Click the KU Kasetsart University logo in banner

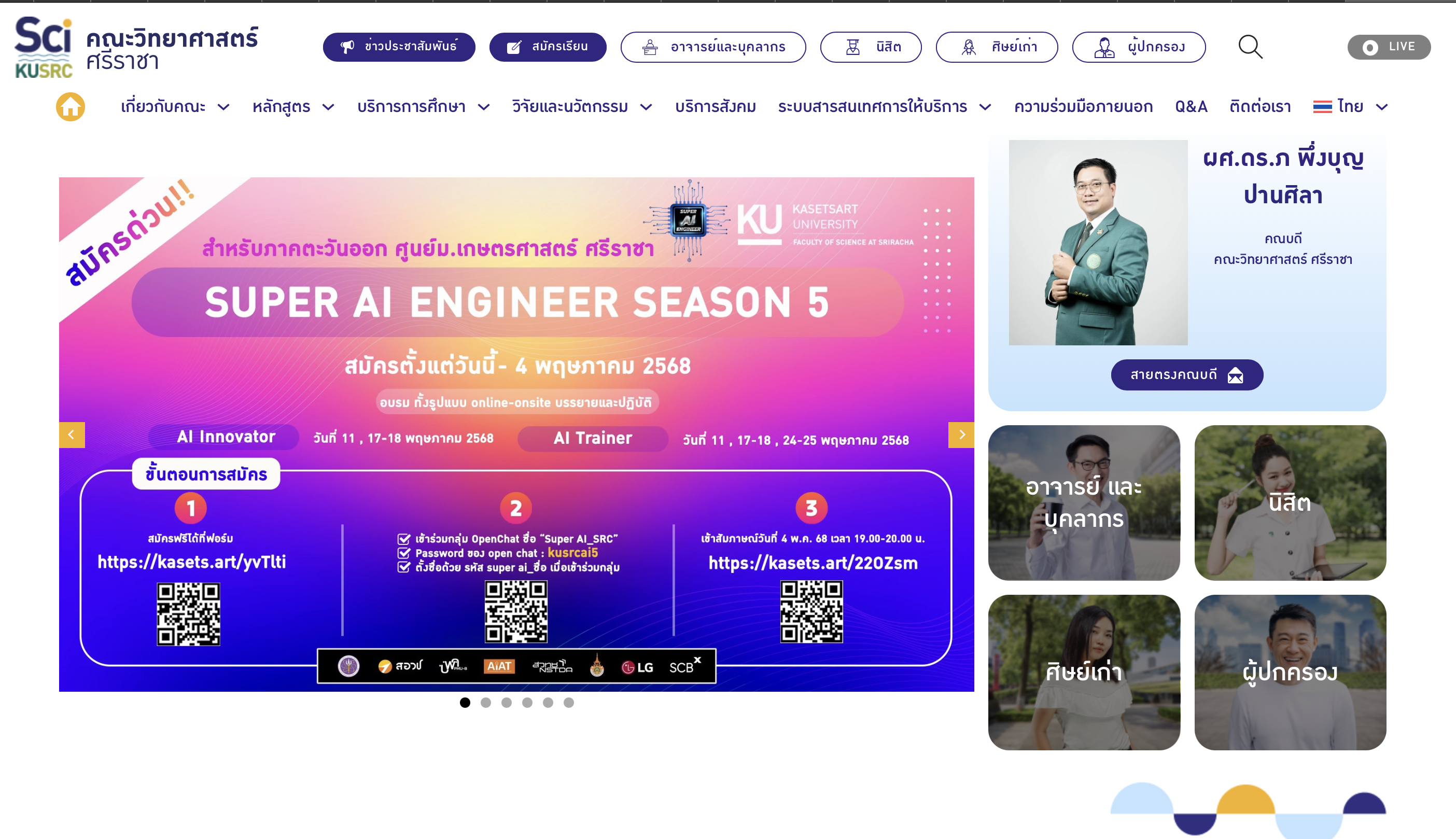(825, 224)
